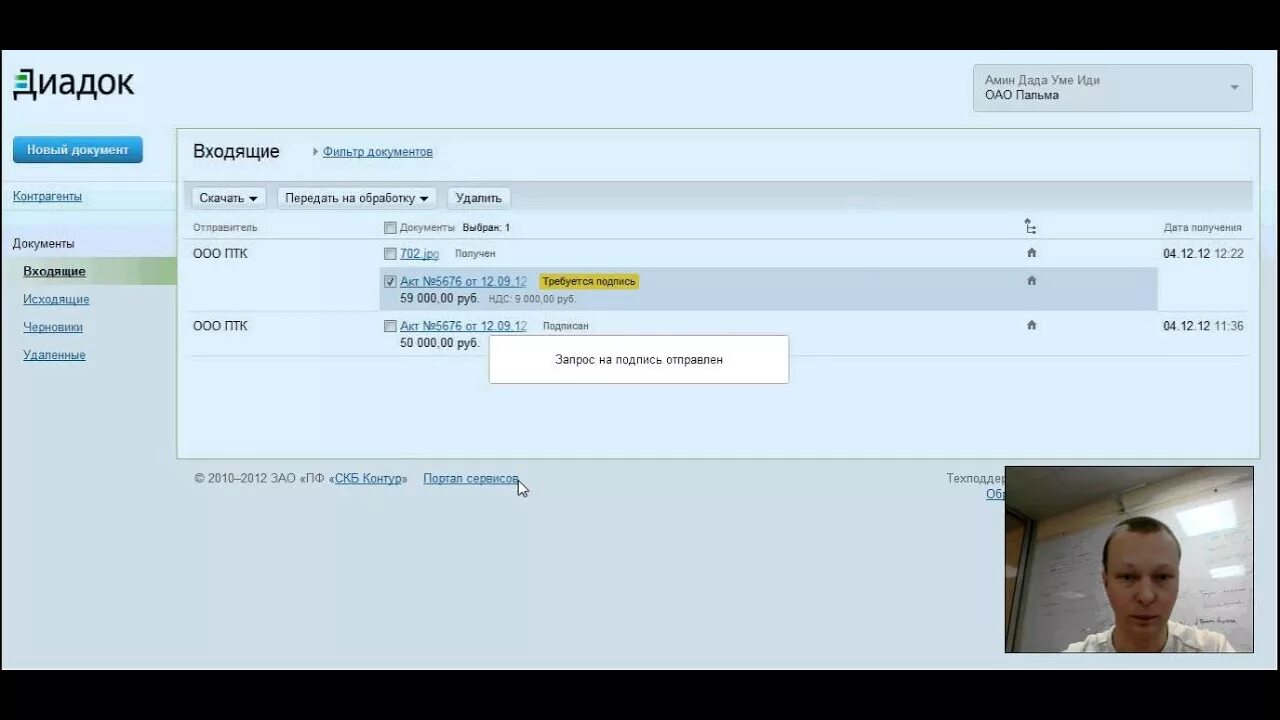Screen dimensions: 1280x720
Task: Check the Акт №5676 Подписан checkbox
Action: pyautogui.click(x=390, y=326)
